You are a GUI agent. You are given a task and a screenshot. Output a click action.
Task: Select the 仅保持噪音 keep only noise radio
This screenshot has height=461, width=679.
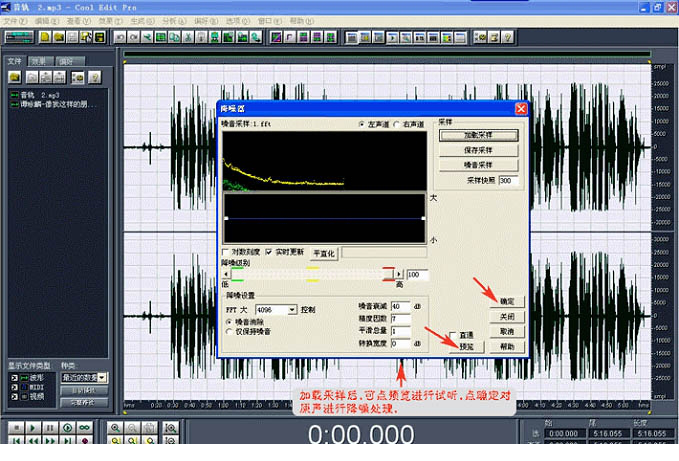[x=230, y=332]
